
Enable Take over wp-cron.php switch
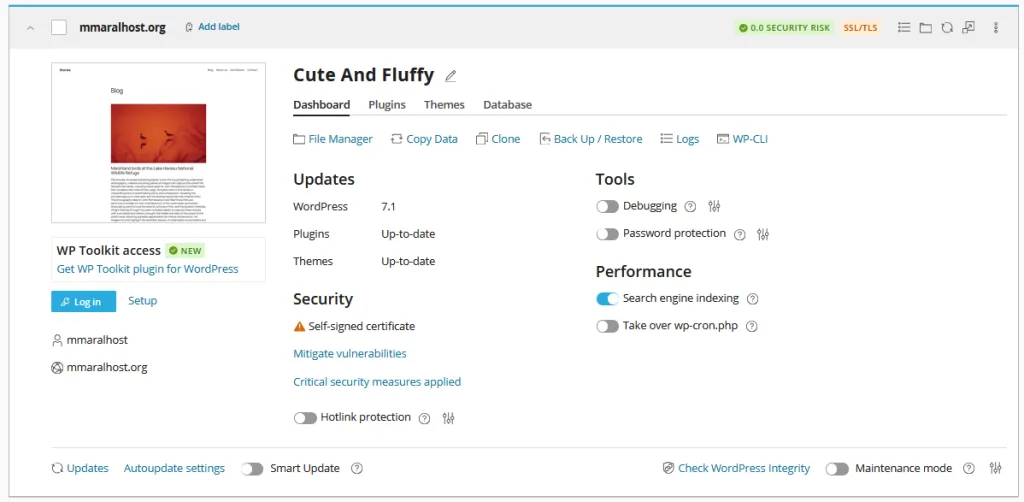point(607,326)
